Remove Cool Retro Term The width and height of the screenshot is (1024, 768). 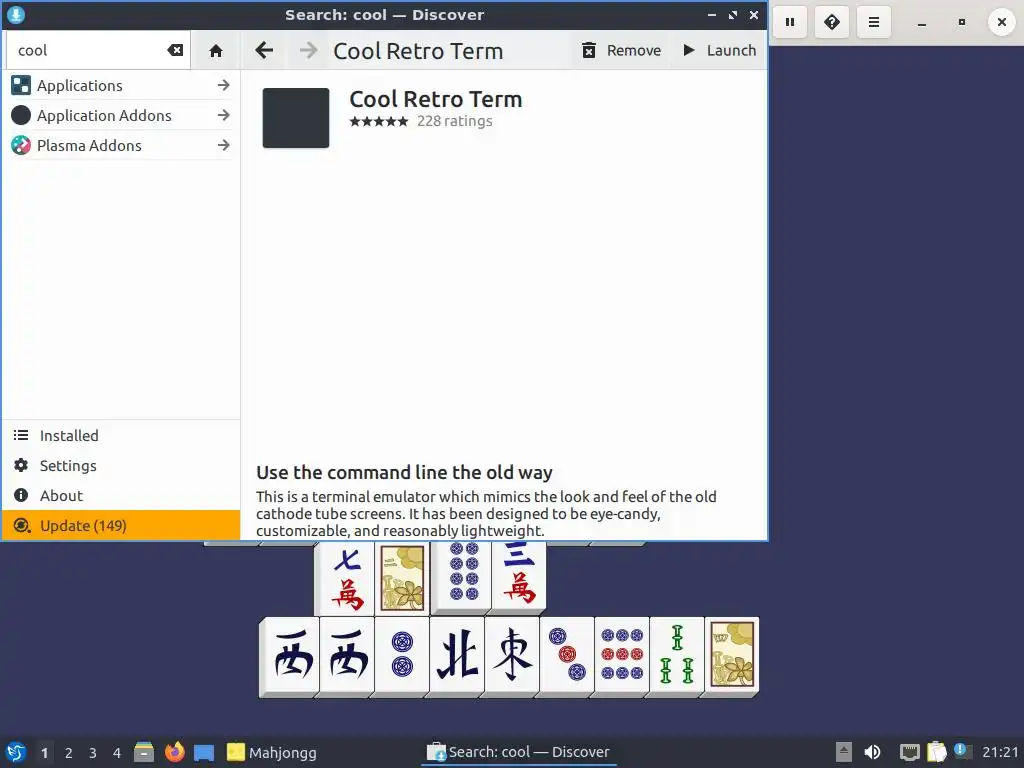621,50
